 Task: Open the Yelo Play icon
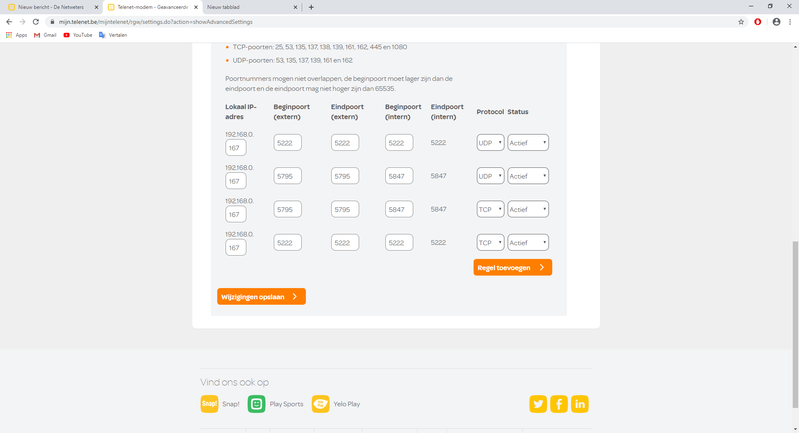(320, 404)
